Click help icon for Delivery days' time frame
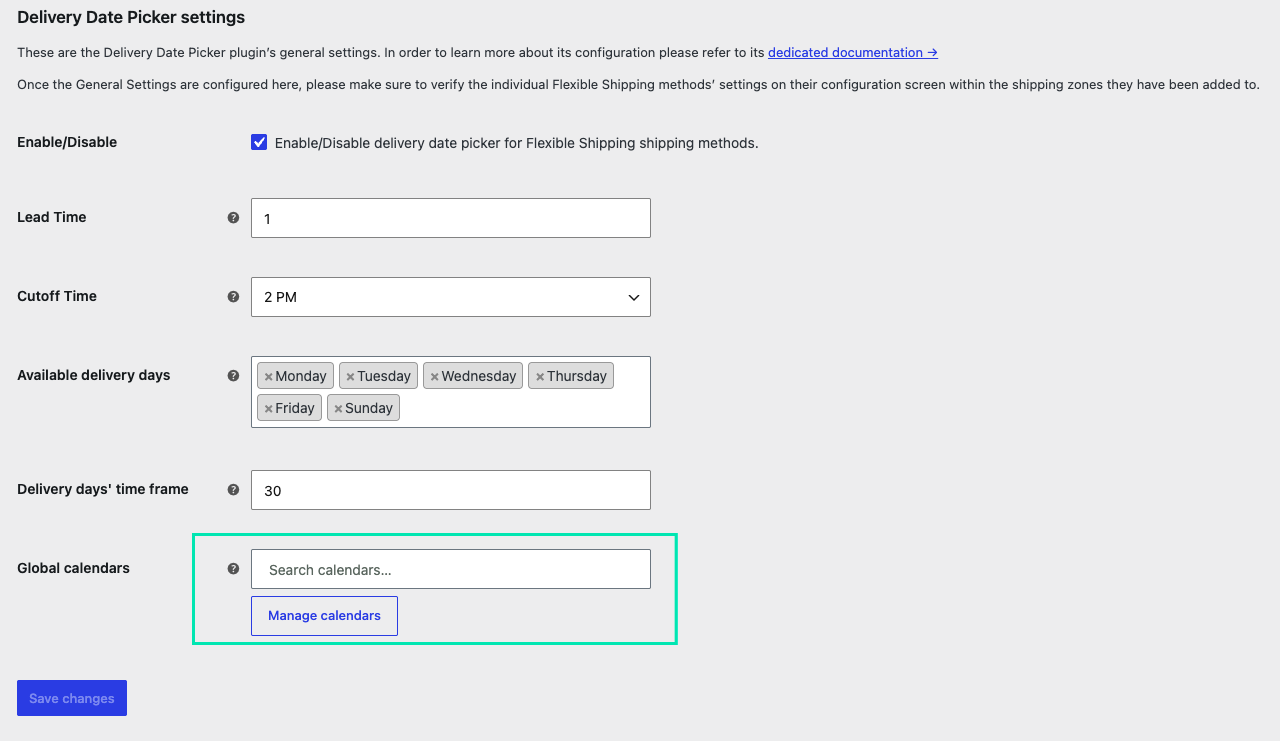Viewport: 1280px width, 741px height. tap(233, 490)
